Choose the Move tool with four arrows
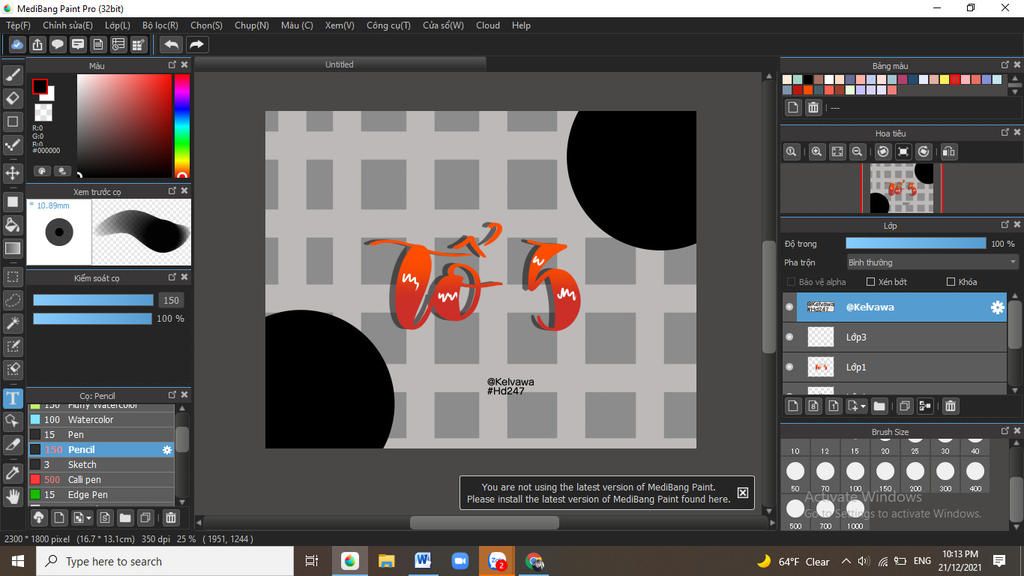 tap(12, 172)
